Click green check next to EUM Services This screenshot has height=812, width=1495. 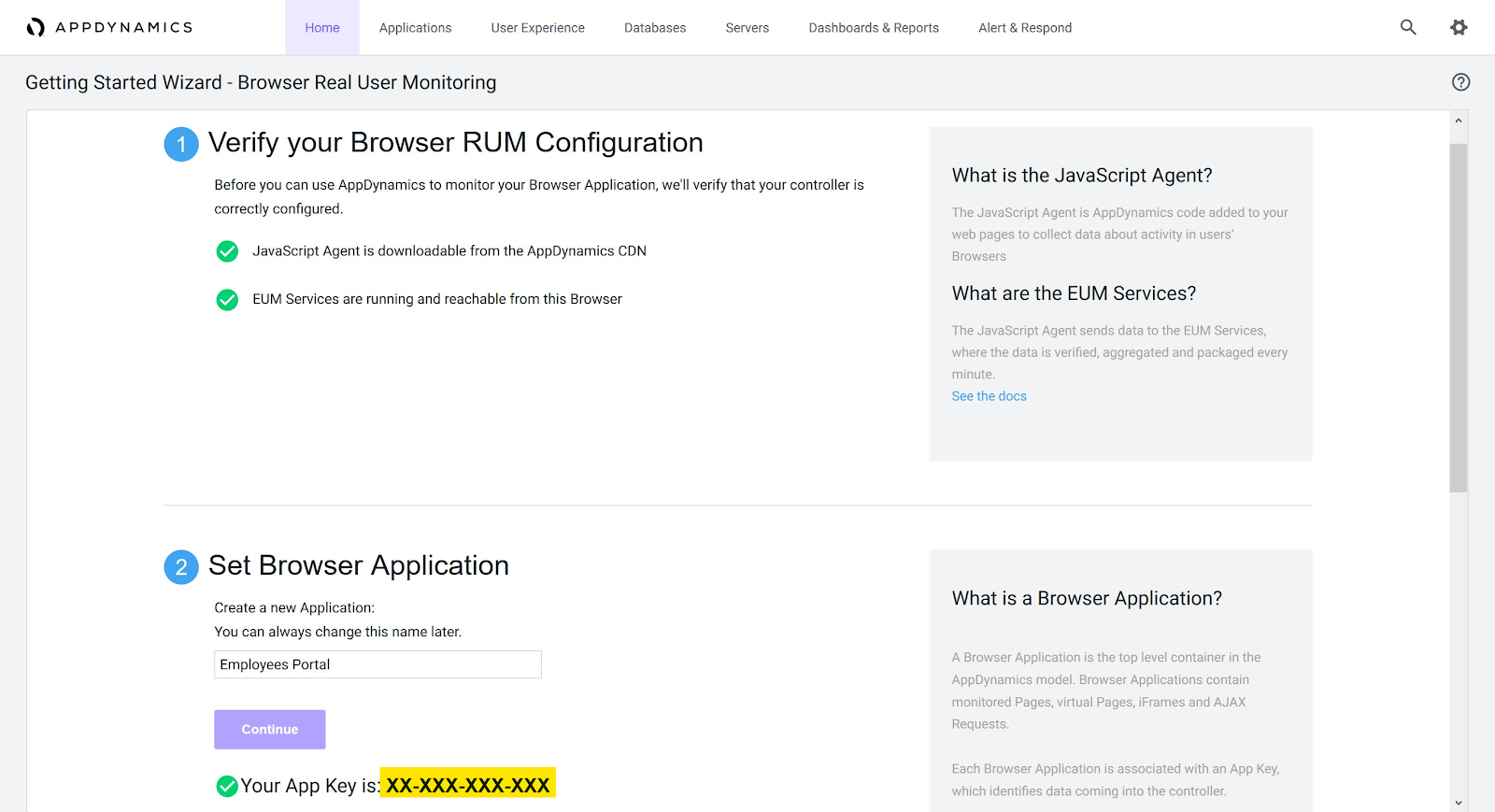pyautogui.click(x=227, y=300)
